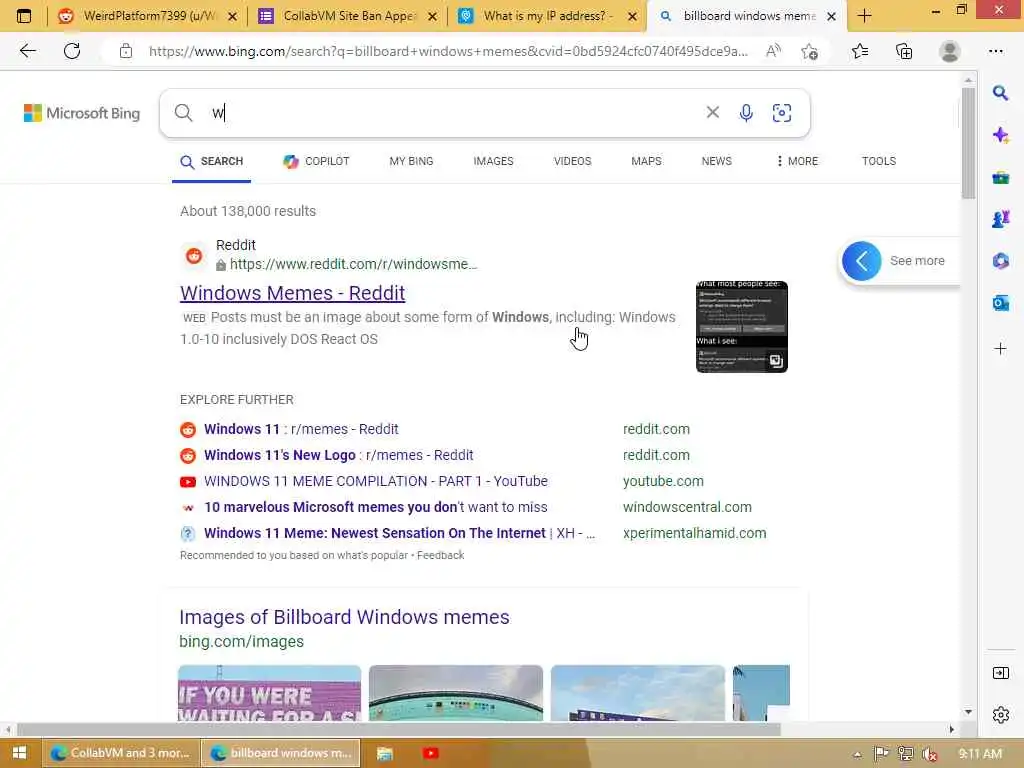This screenshot has height=768, width=1024.
Task: Go back to the previous page
Action: [27, 51]
